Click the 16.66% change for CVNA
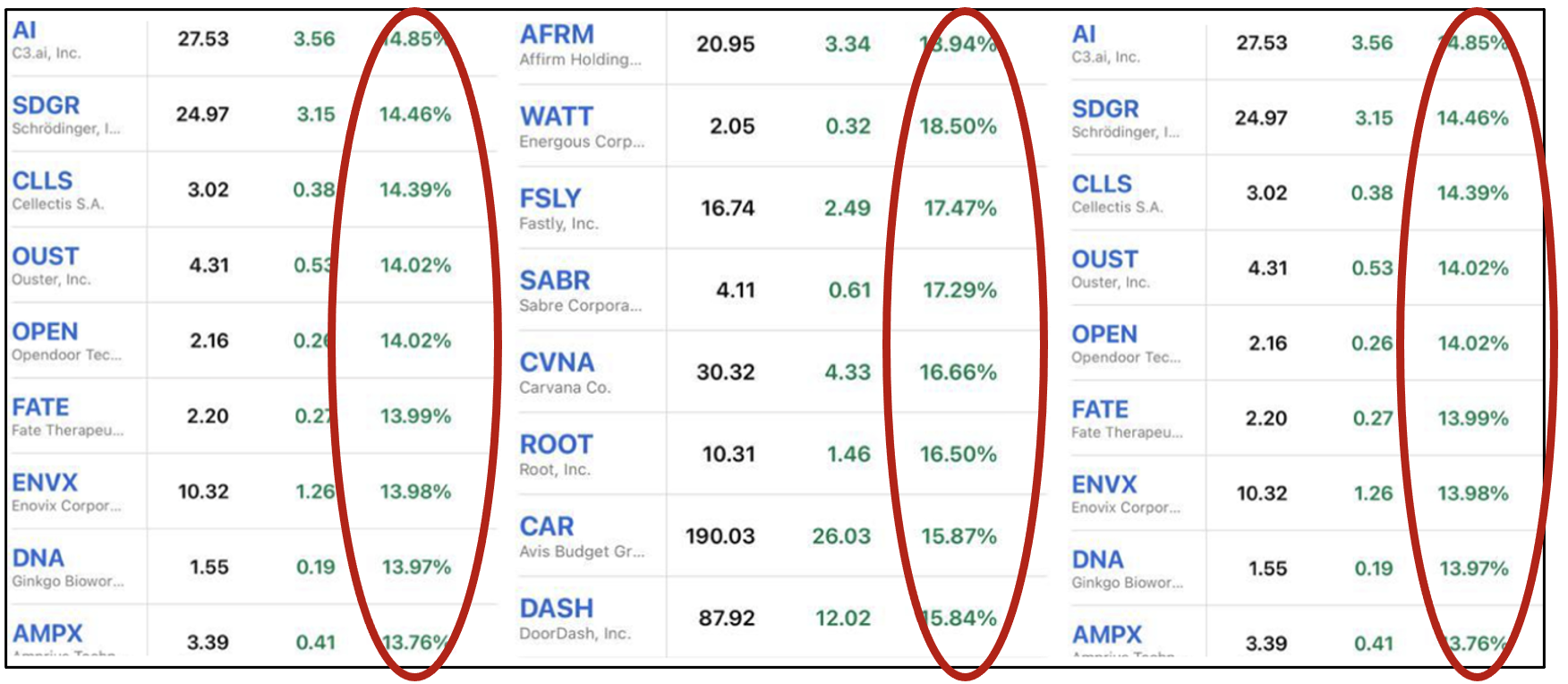 pyautogui.click(x=959, y=372)
